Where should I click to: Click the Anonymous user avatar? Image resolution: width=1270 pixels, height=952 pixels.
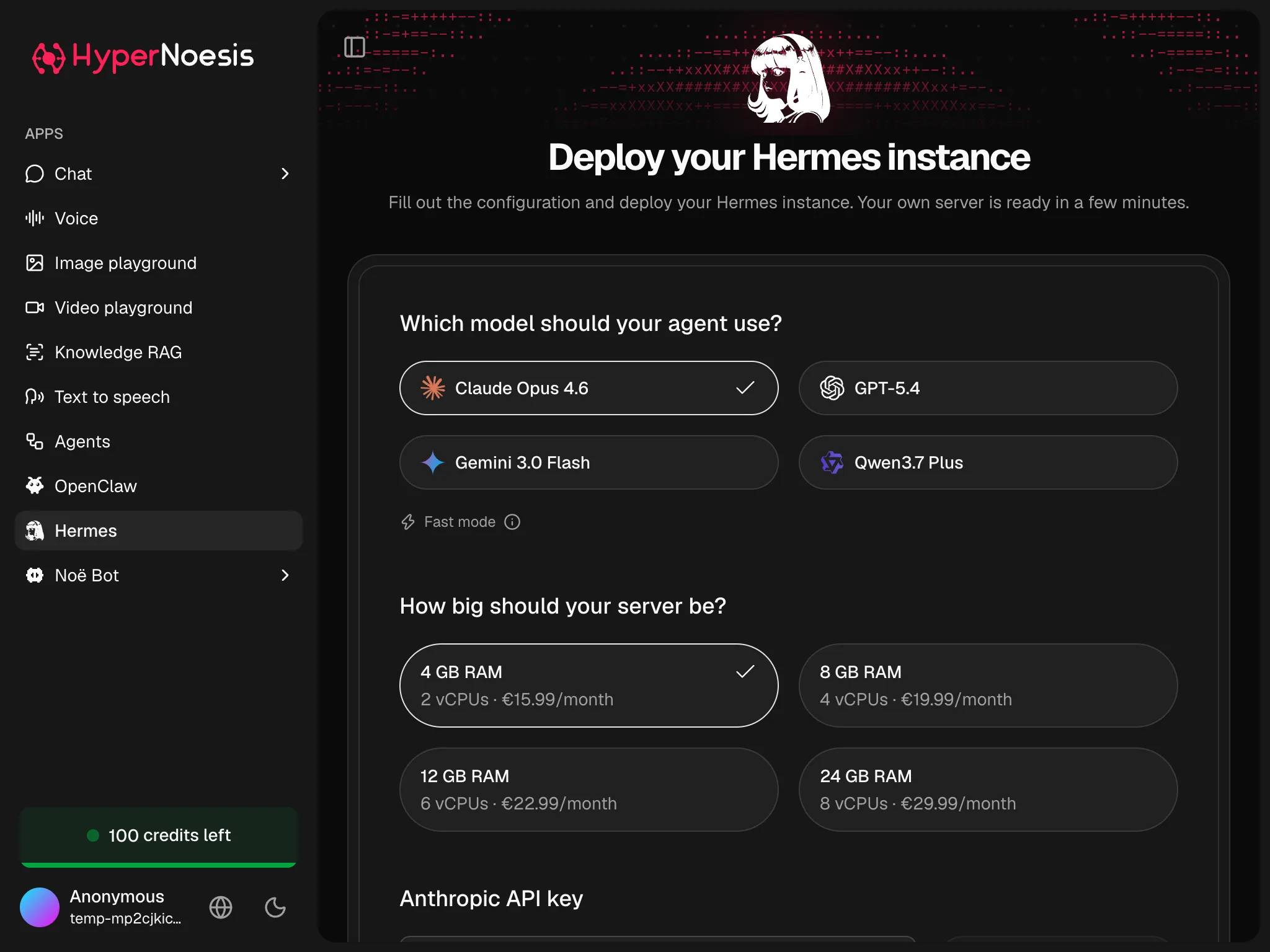[x=40, y=907]
